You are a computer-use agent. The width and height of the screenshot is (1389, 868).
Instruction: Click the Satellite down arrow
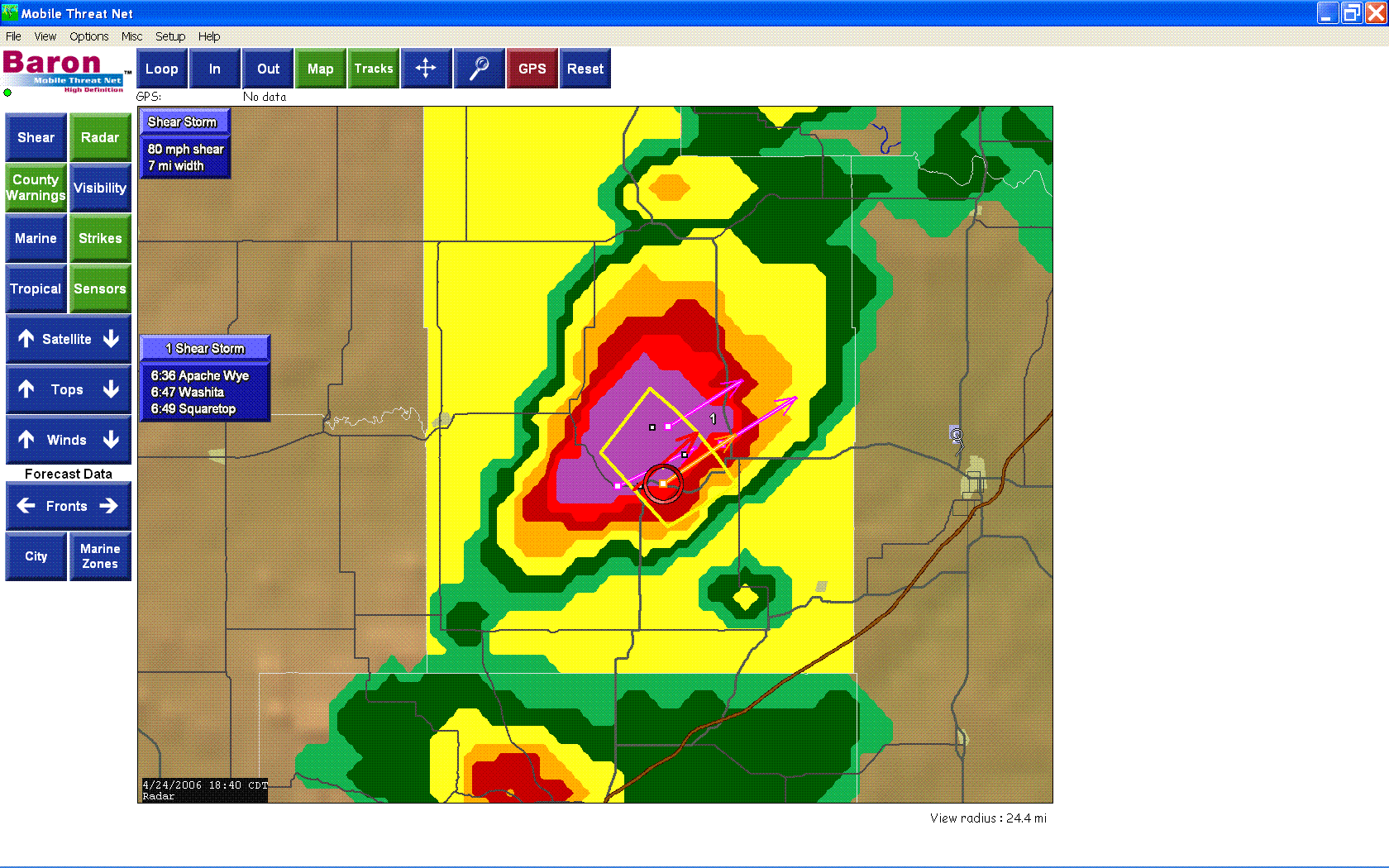[x=112, y=339]
